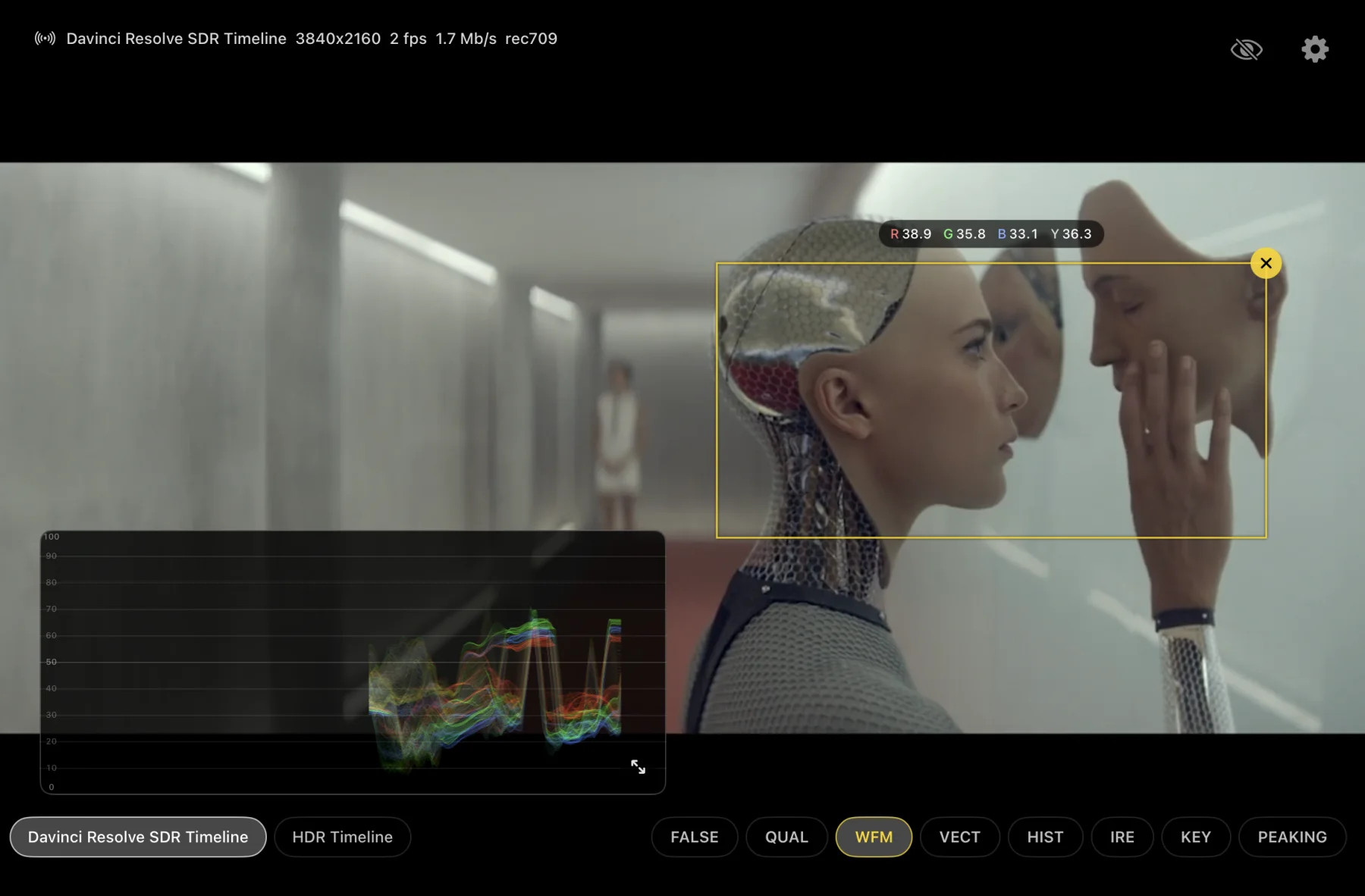The height and width of the screenshot is (896, 1365).
Task: Open settings with the gear icon
Action: 1315,49
